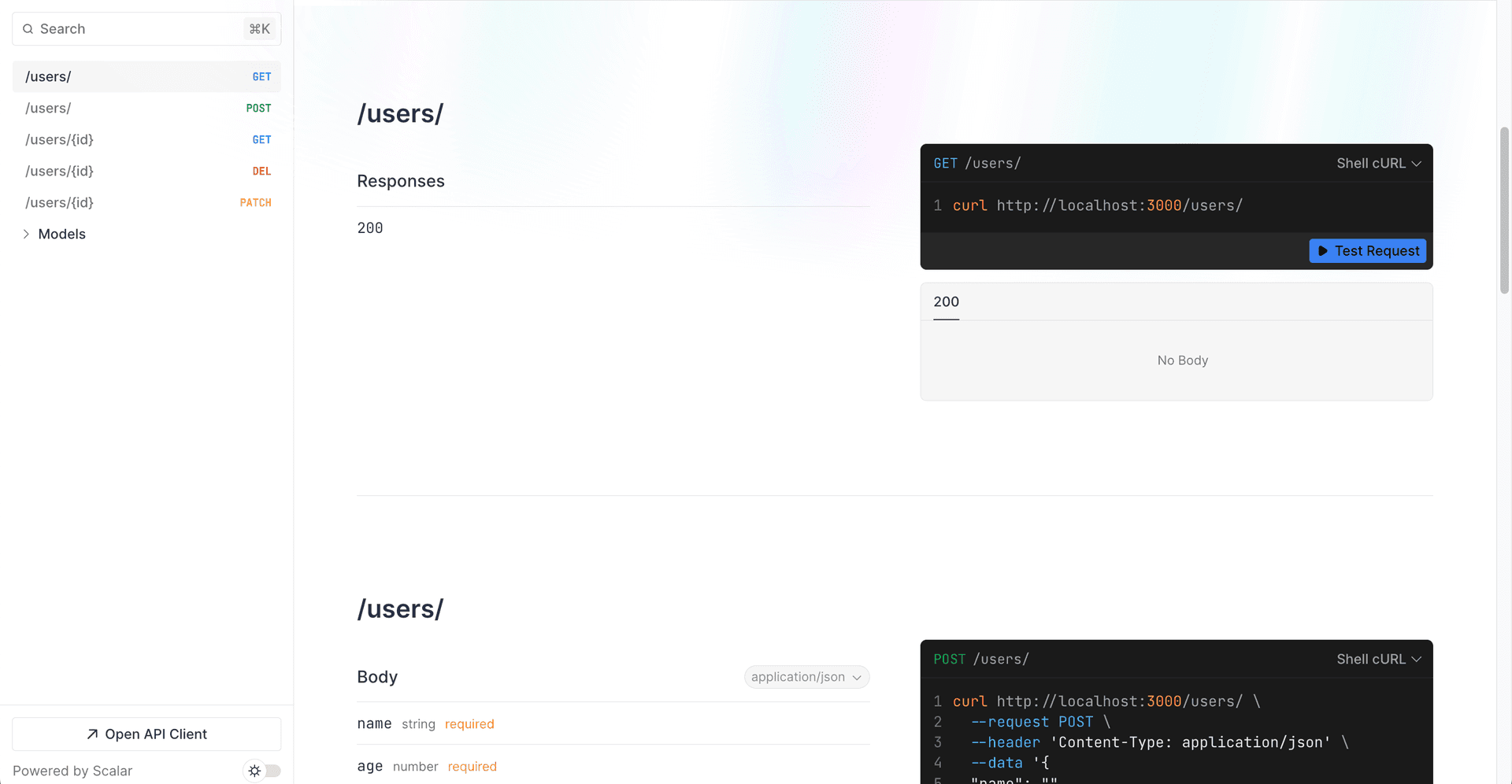Click the Powered by Scalar link
Screen dimensions: 1512x784
coord(72,771)
